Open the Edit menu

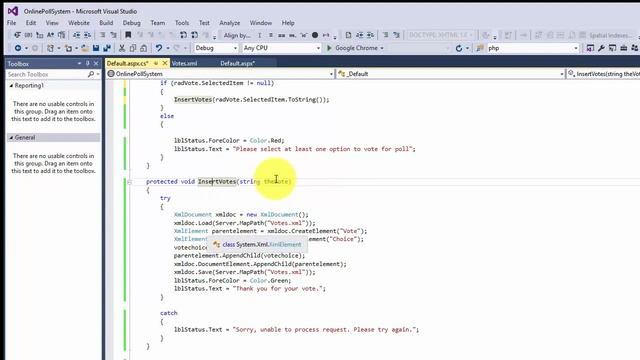click(x=31, y=23)
